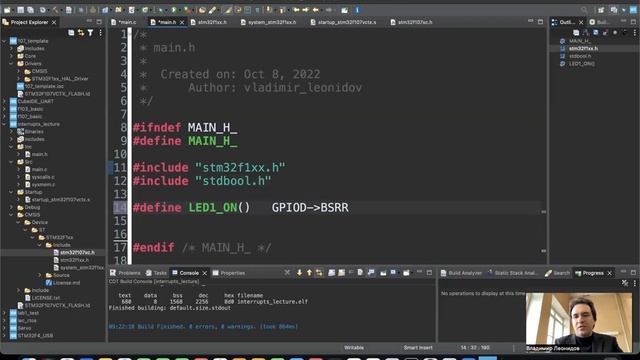Click the New file toolbar icon
640x360 pixels.
[x=7, y=10]
